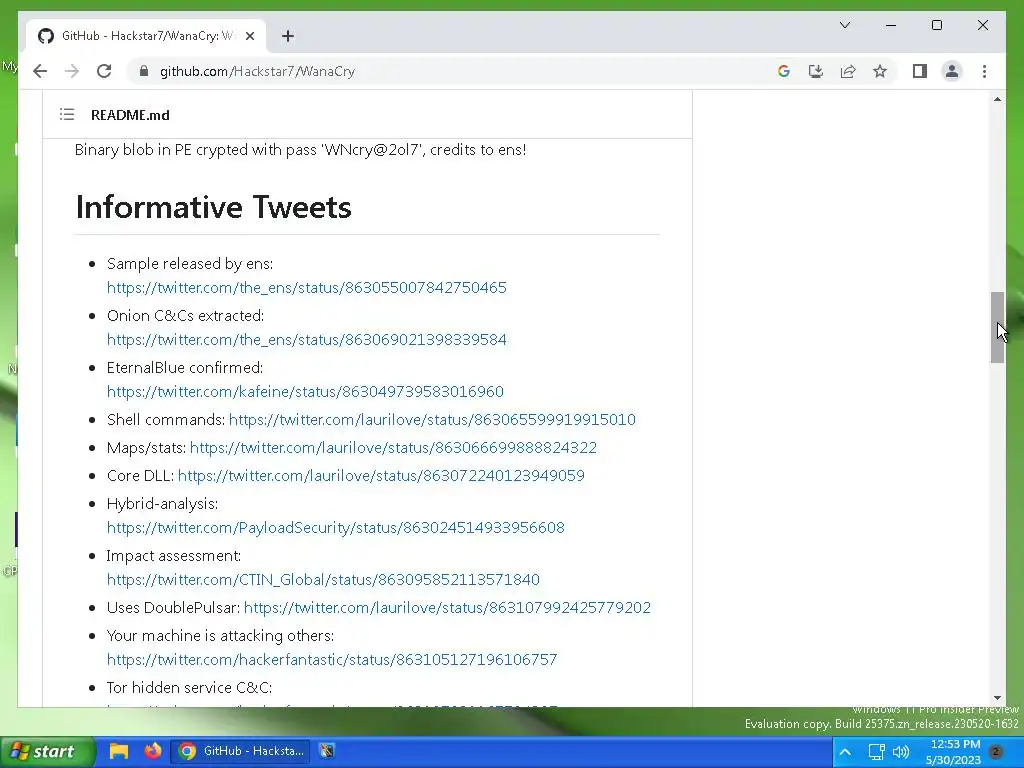1024x768 pixels.
Task: Launch Firefox from the taskbar
Action: click(152, 751)
